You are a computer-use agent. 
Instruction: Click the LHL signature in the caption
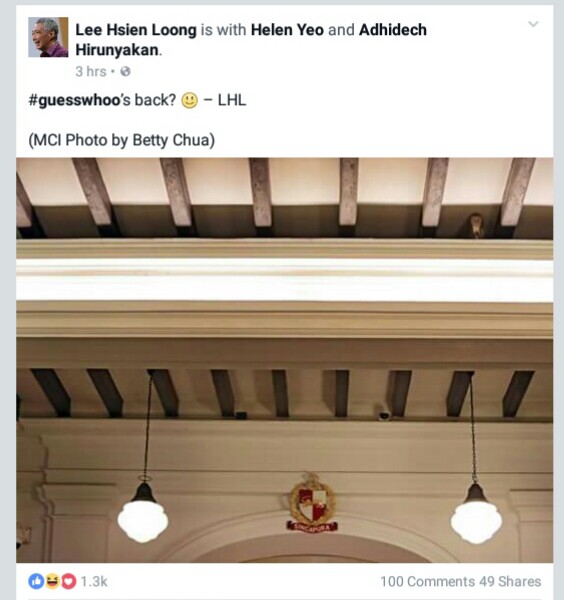click(232, 100)
